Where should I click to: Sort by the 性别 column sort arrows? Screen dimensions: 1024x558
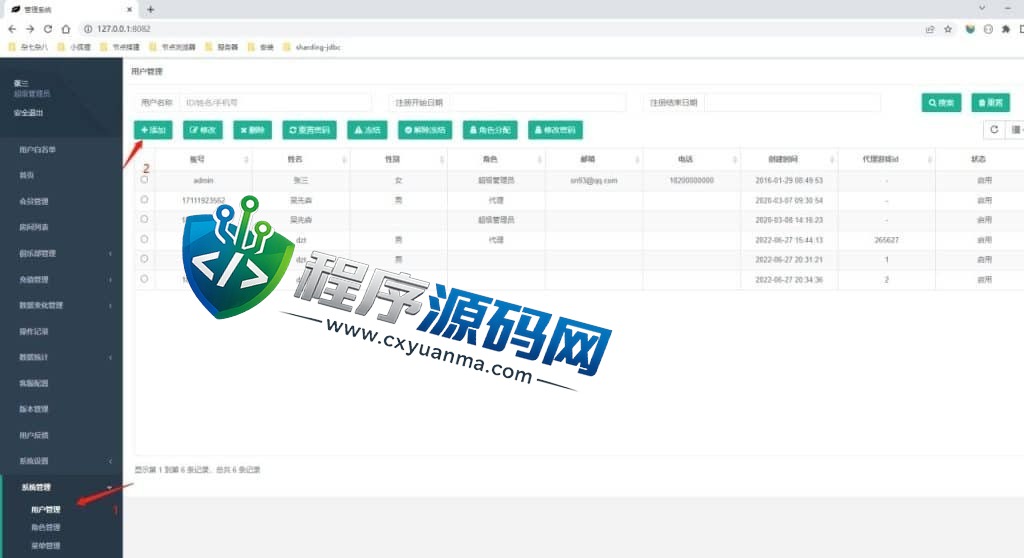point(441,159)
